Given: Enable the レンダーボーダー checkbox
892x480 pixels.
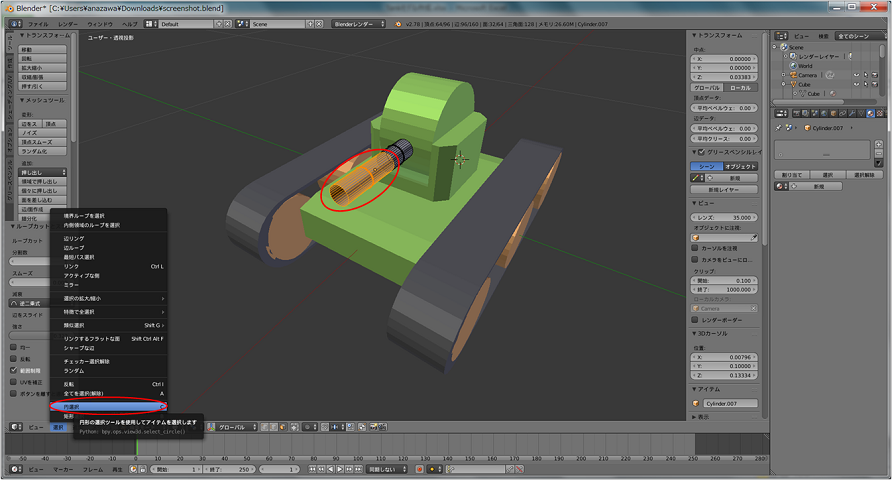Looking at the screenshot, I should 696,319.
